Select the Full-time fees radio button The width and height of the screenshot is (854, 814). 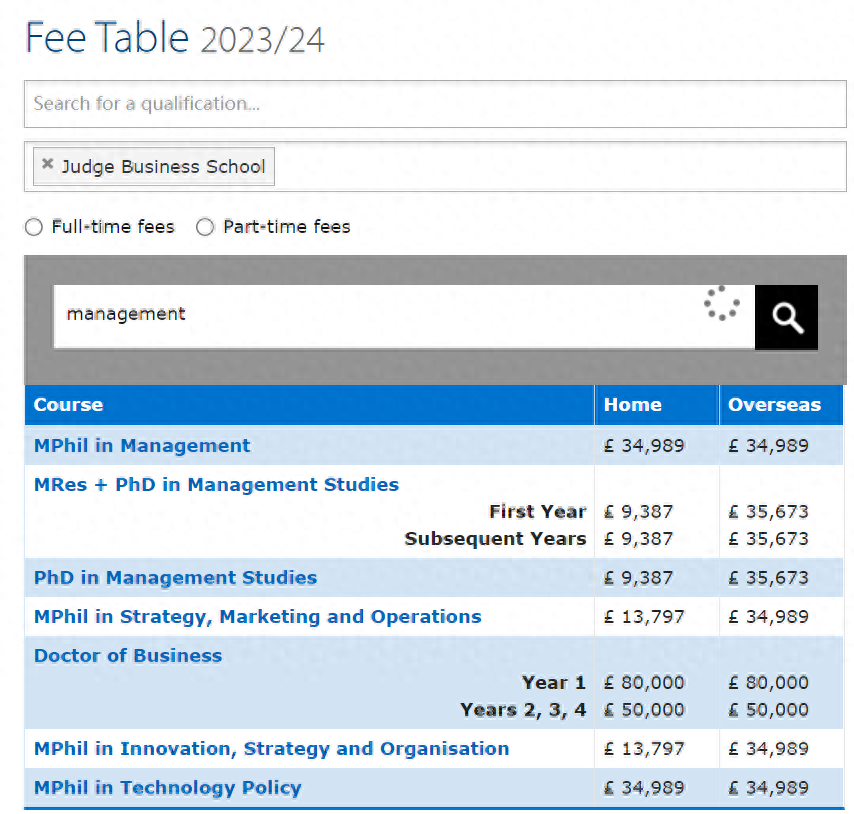click(34, 227)
